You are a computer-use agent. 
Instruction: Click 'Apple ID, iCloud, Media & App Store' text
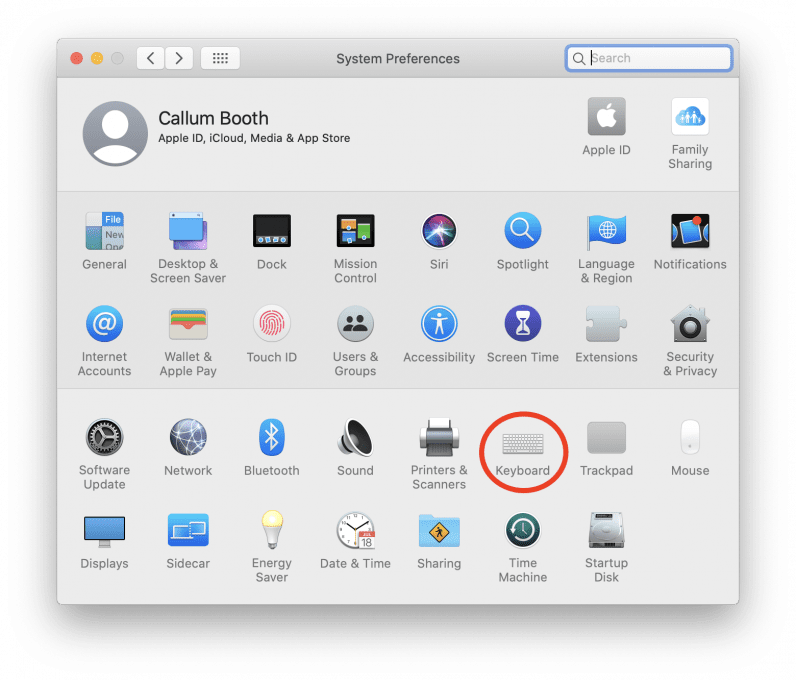[254, 138]
